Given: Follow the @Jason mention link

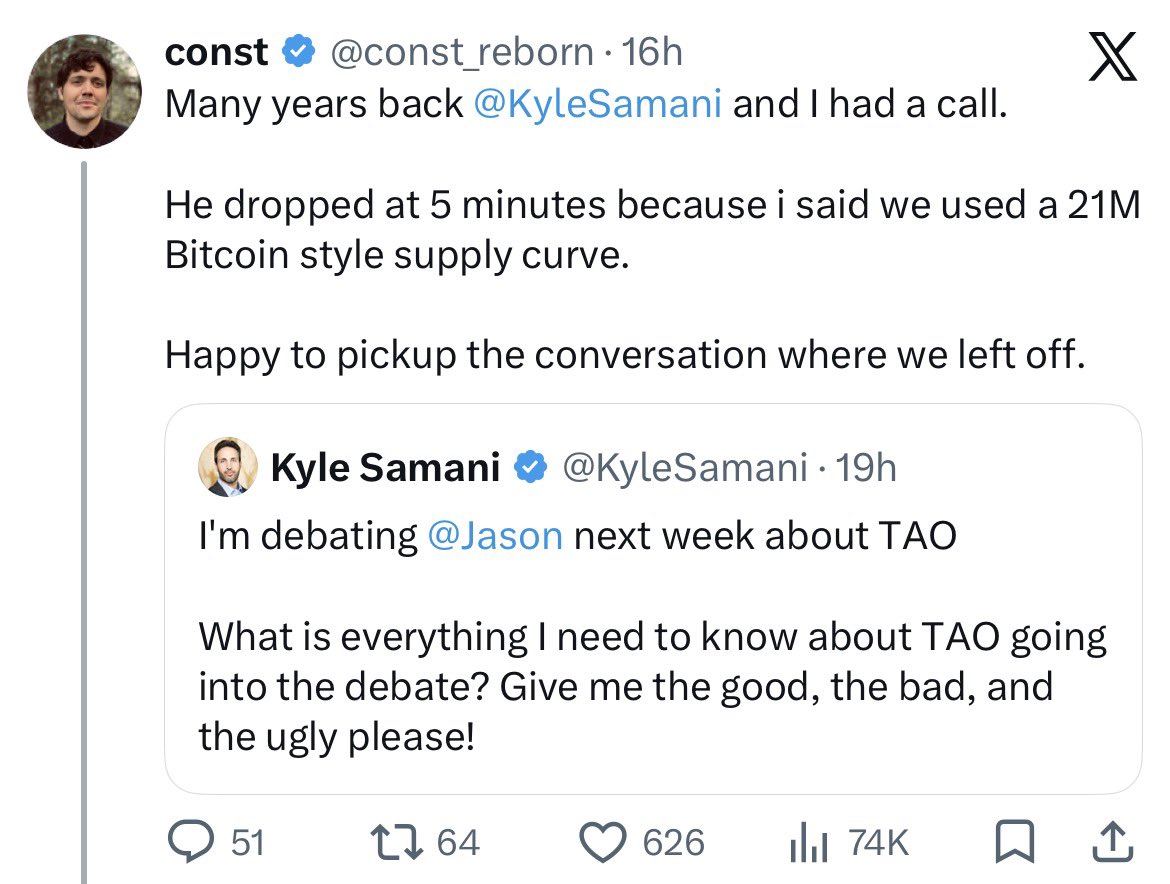Looking at the screenshot, I should 494,536.
